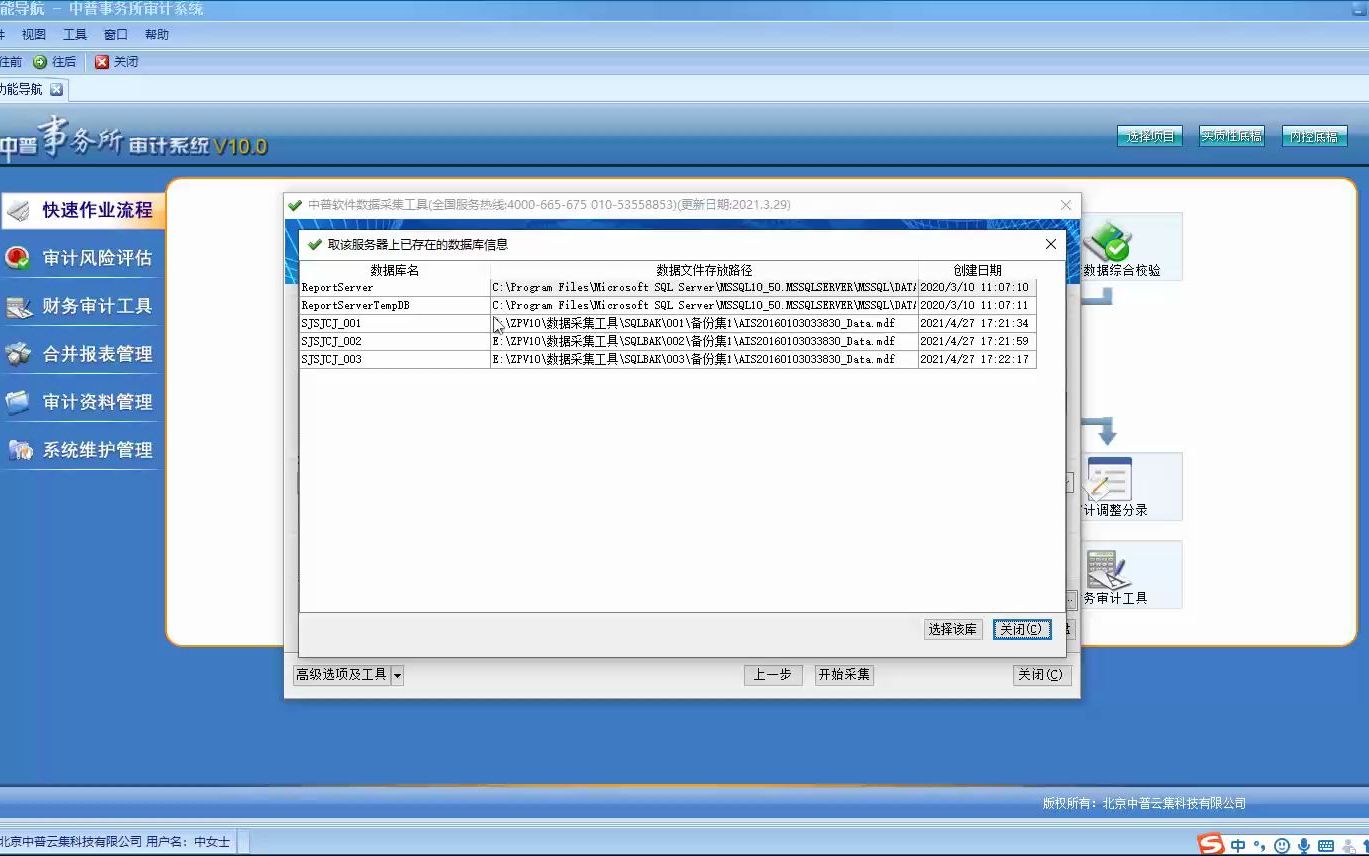The image size is (1369, 856).
Task: Click the 选择该库 button
Action: pyautogui.click(x=952, y=629)
